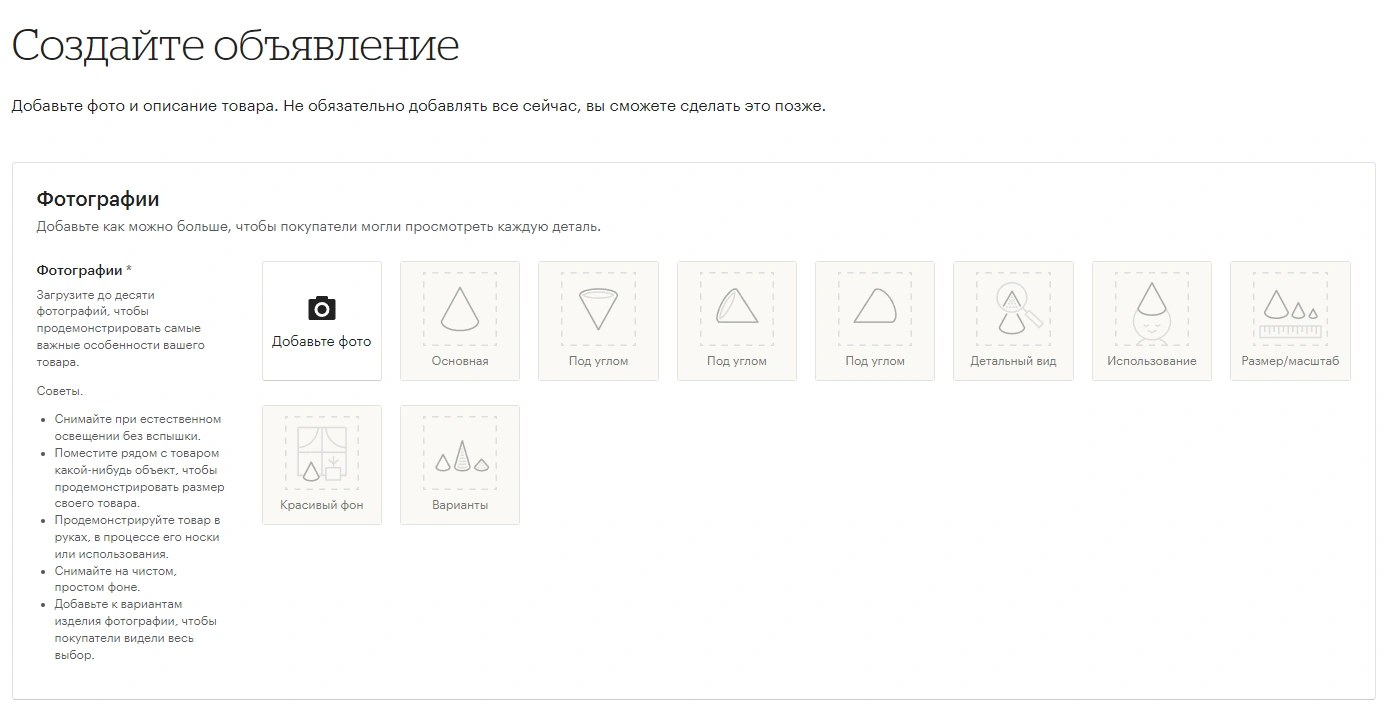Viewport: 1389px width, 711px height.
Task: Click the side-lying cone Под углом icon
Action: coord(874,307)
